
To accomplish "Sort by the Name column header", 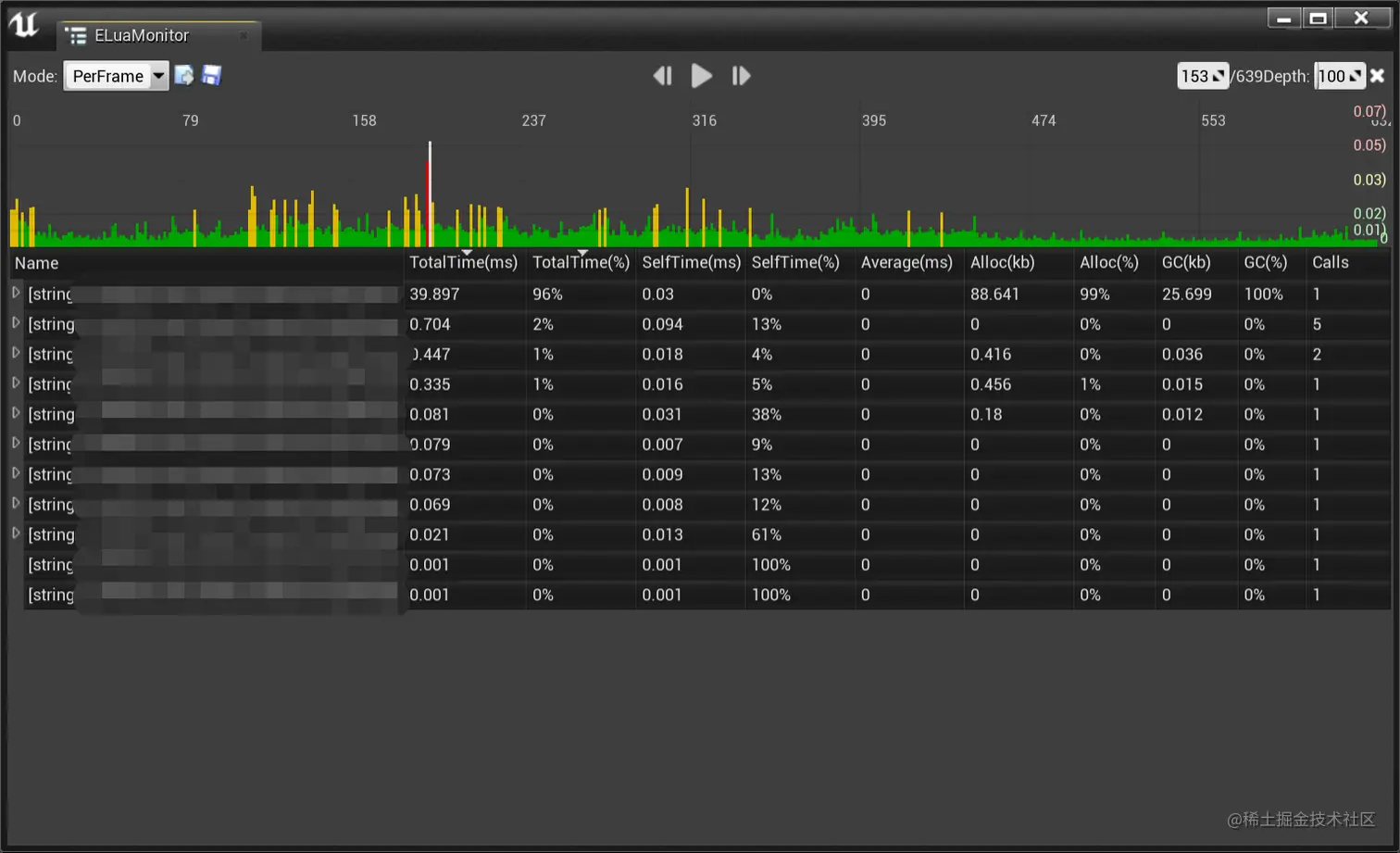I will click(x=206, y=263).
